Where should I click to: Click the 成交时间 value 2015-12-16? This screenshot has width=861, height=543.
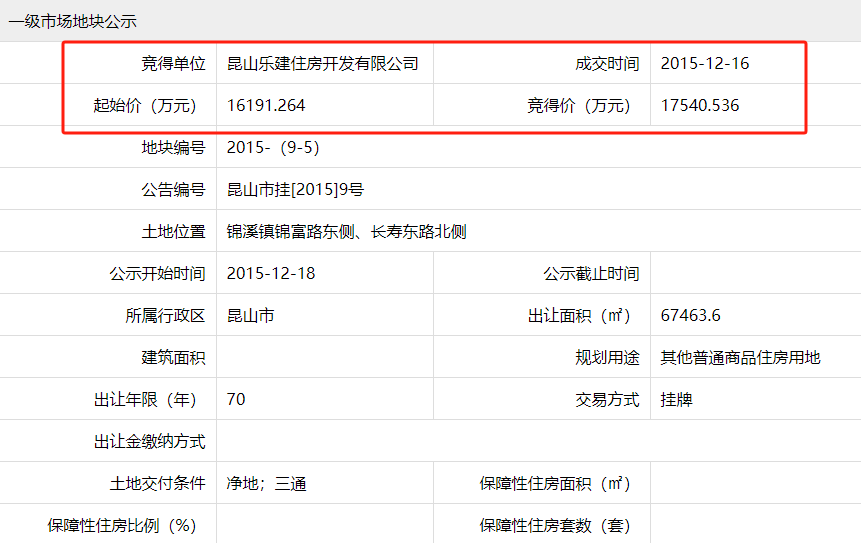pos(704,64)
